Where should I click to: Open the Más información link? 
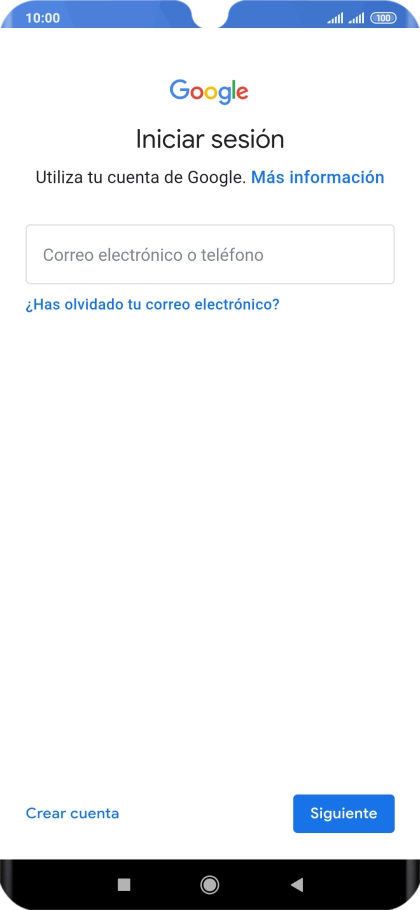[317, 177]
